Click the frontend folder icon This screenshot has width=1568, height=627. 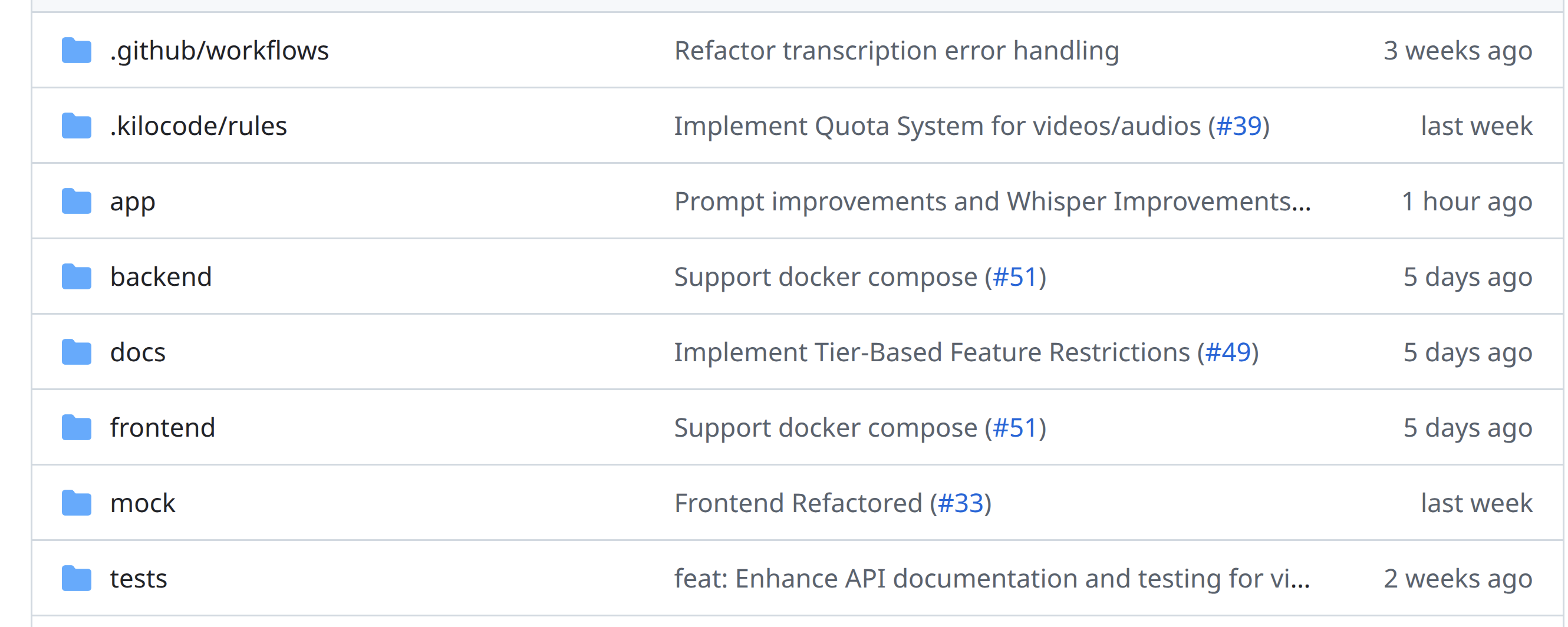(77, 428)
